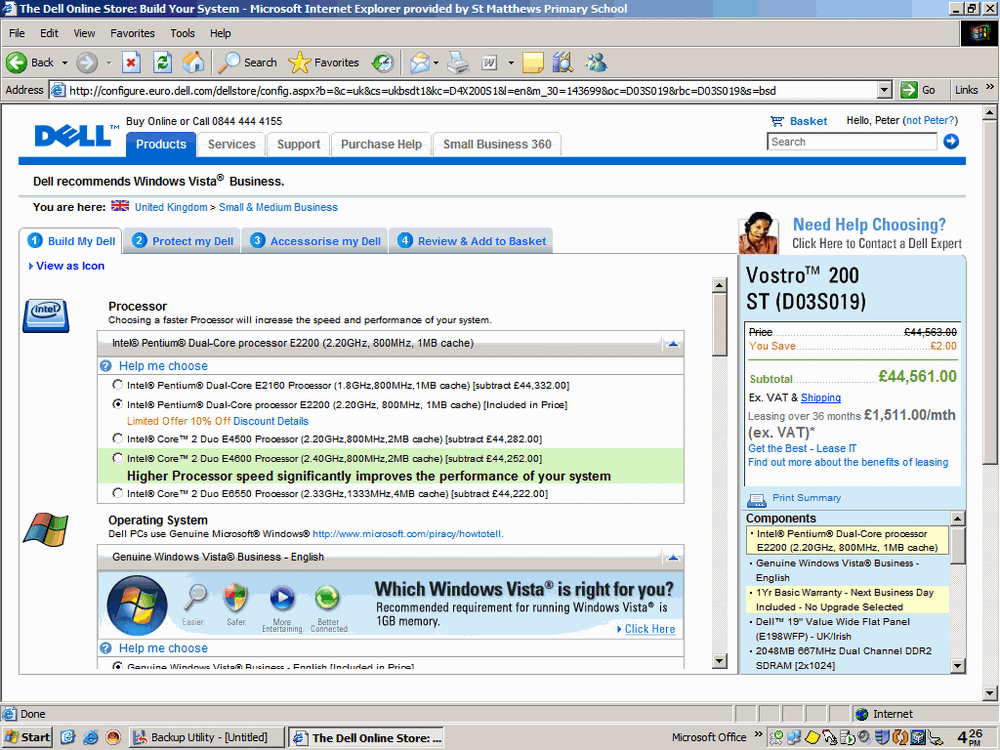Click the browser page scrollbar up arrow
Image resolution: width=1000 pixels, height=750 pixels.
pos(989,114)
